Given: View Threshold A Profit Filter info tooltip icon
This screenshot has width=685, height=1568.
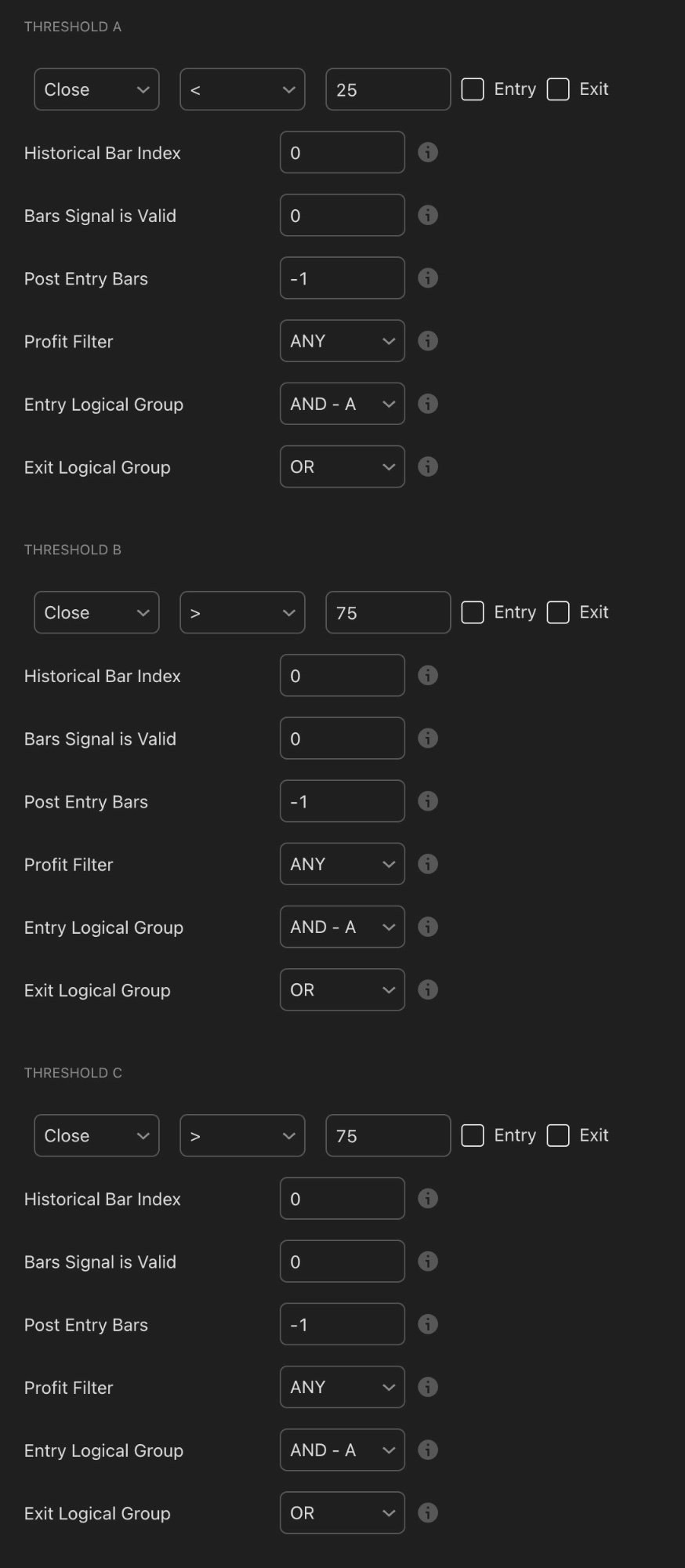Looking at the screenshot, I should pos(428,340).
